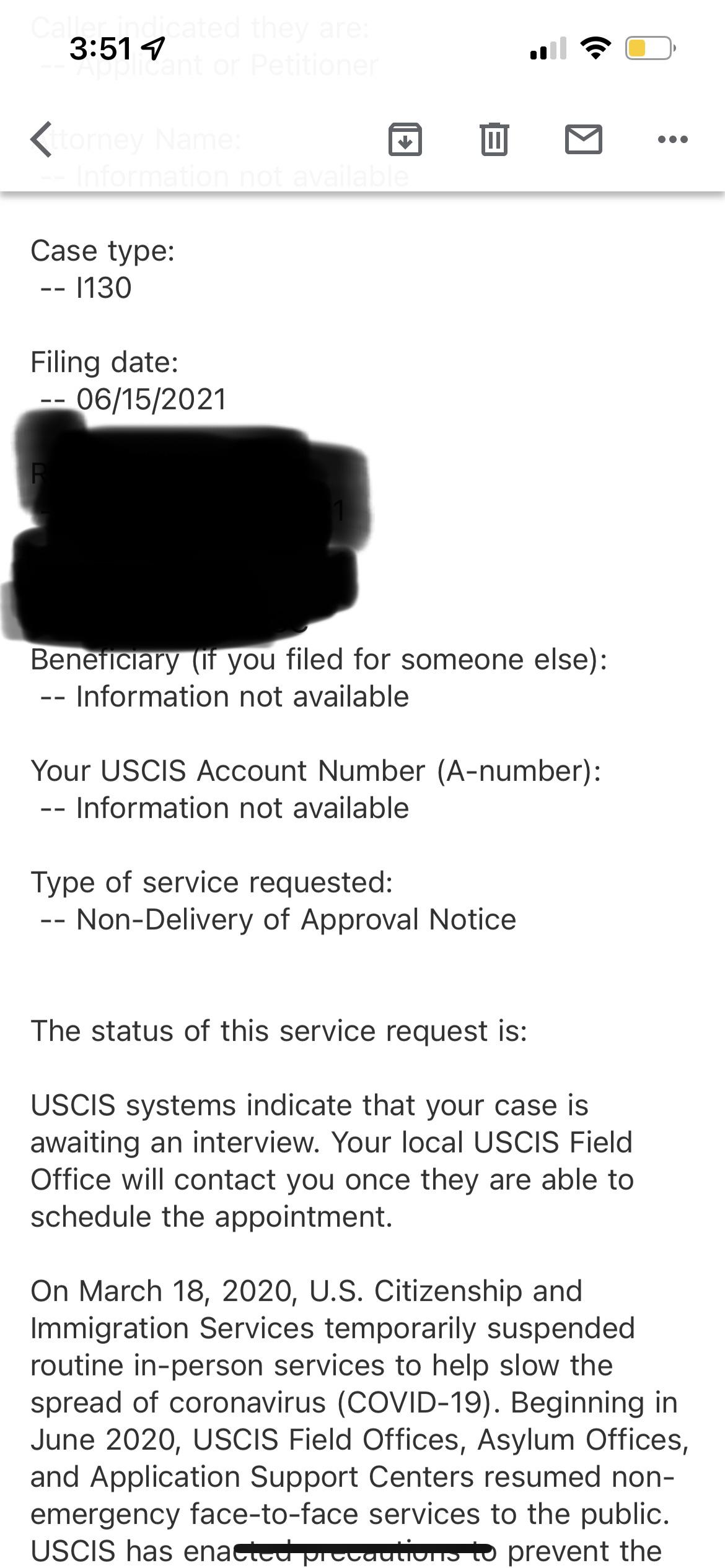Archive this email

tap(405, 139)
